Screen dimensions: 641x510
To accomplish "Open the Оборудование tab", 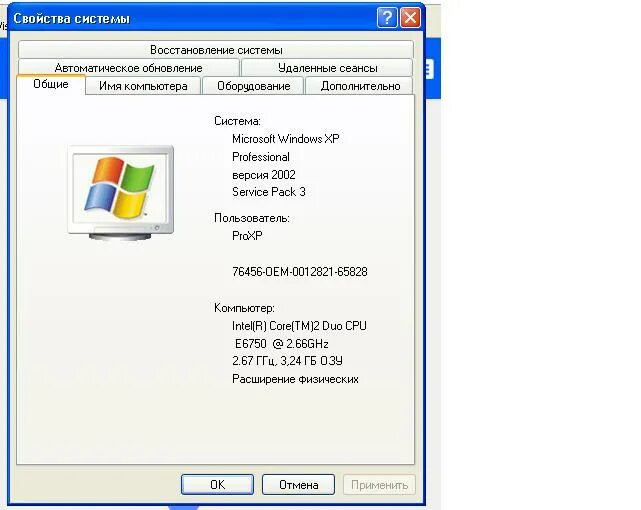I will (x=253, y=86).
